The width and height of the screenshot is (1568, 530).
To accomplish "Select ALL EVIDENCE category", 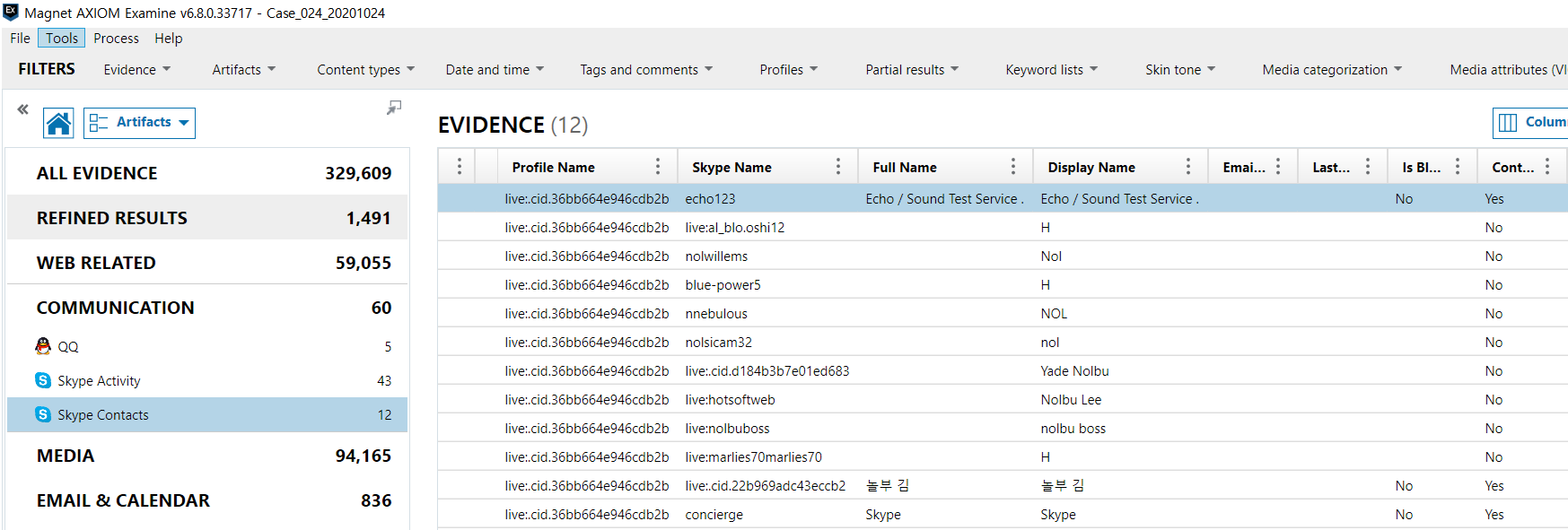I will (207, 173).
